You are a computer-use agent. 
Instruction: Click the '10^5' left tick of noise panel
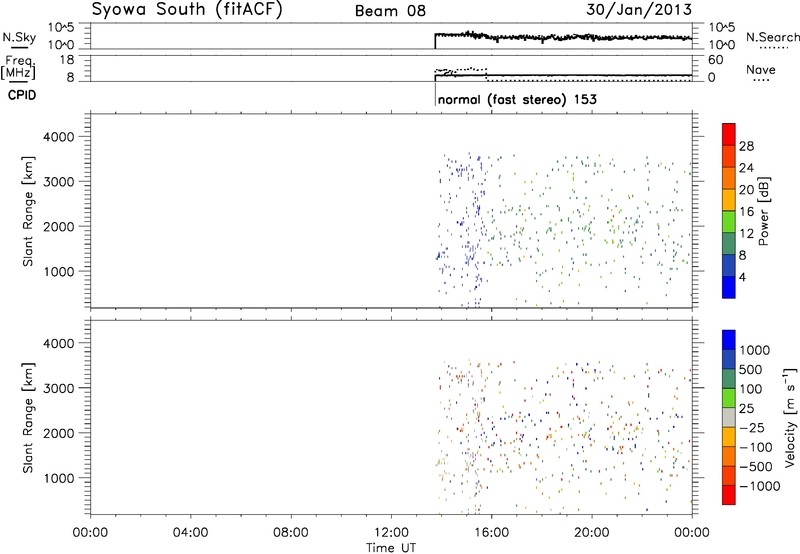(x=61, y=28)
